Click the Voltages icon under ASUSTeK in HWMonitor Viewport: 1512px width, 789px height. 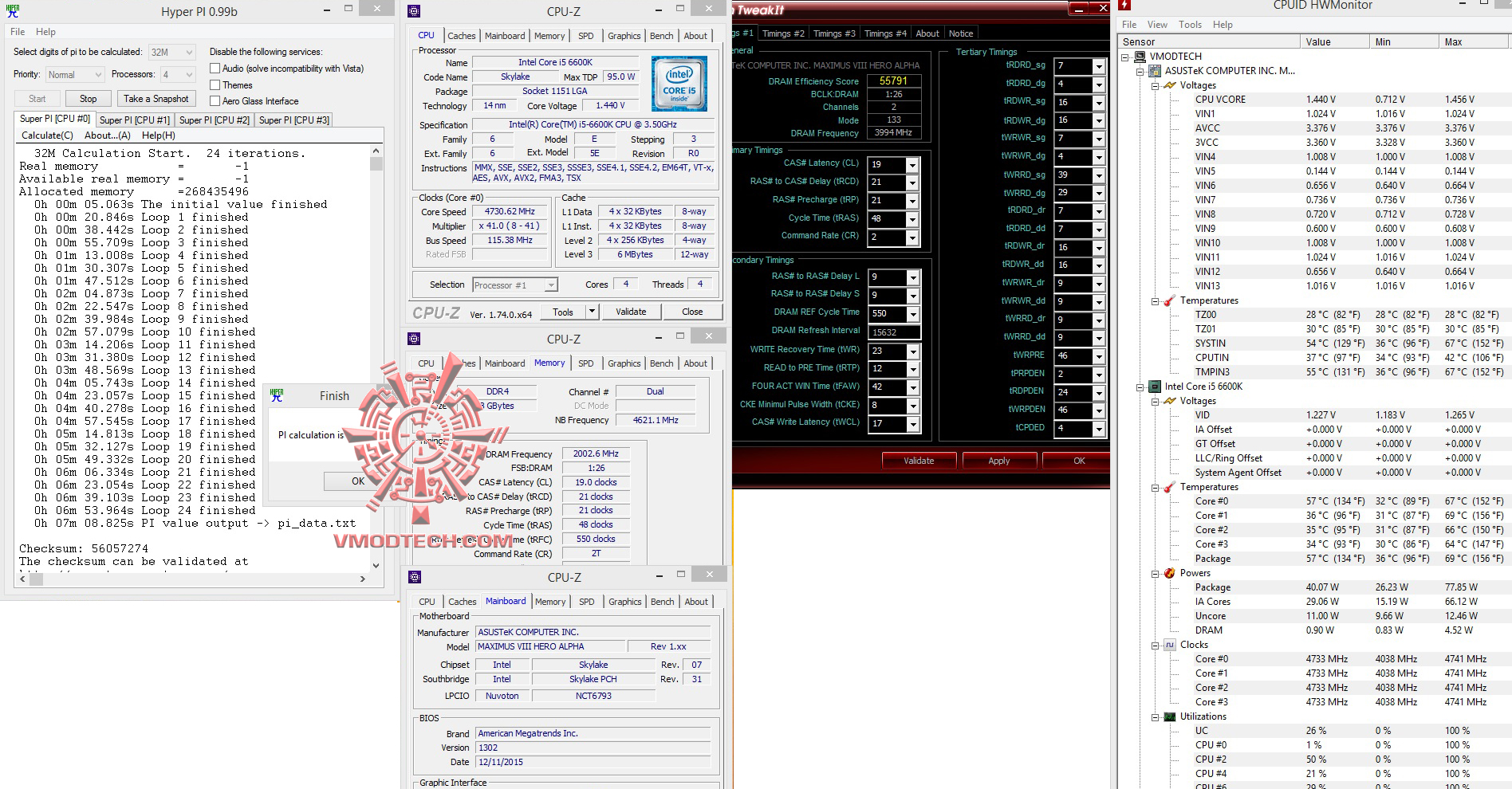point(1170,85)
